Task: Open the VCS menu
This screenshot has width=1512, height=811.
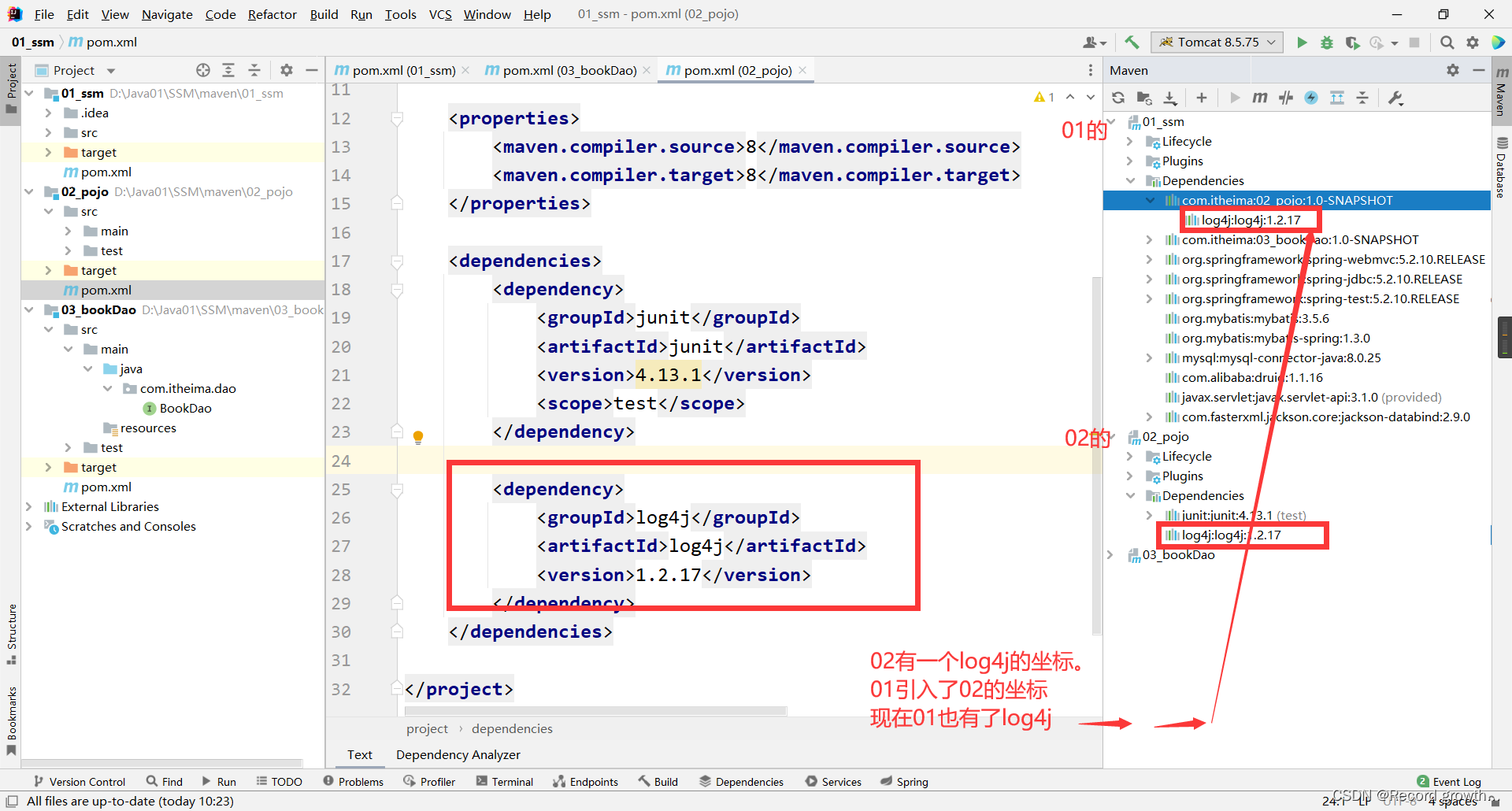Action: click(440, 14)
